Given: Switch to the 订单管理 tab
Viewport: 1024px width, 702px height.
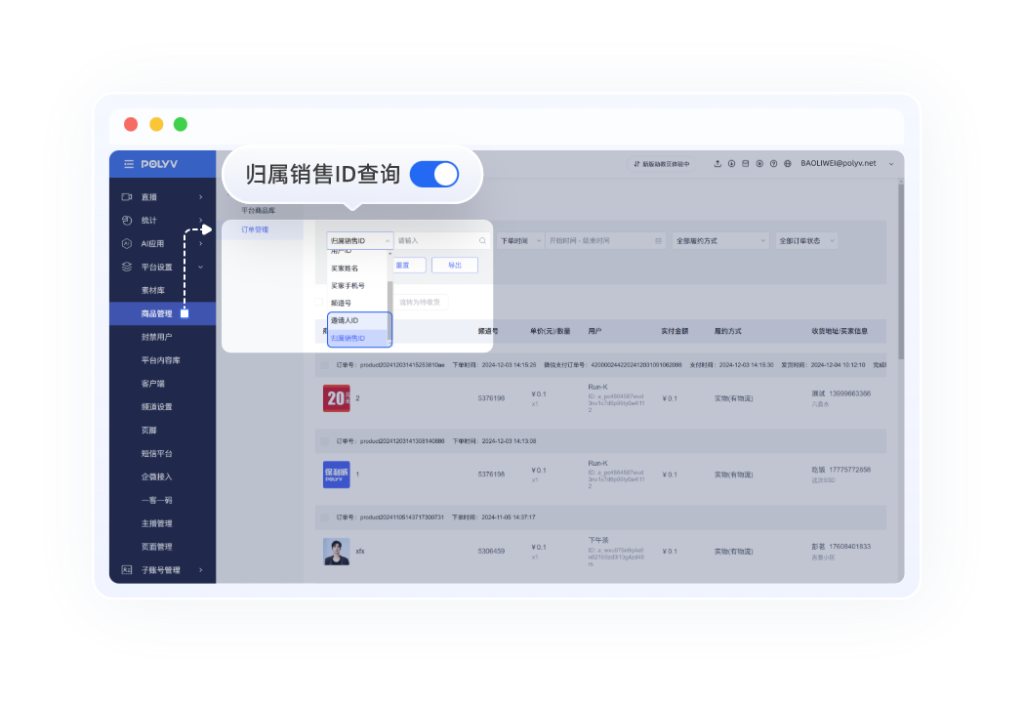Looking at the screenshot, I should 256,230.
